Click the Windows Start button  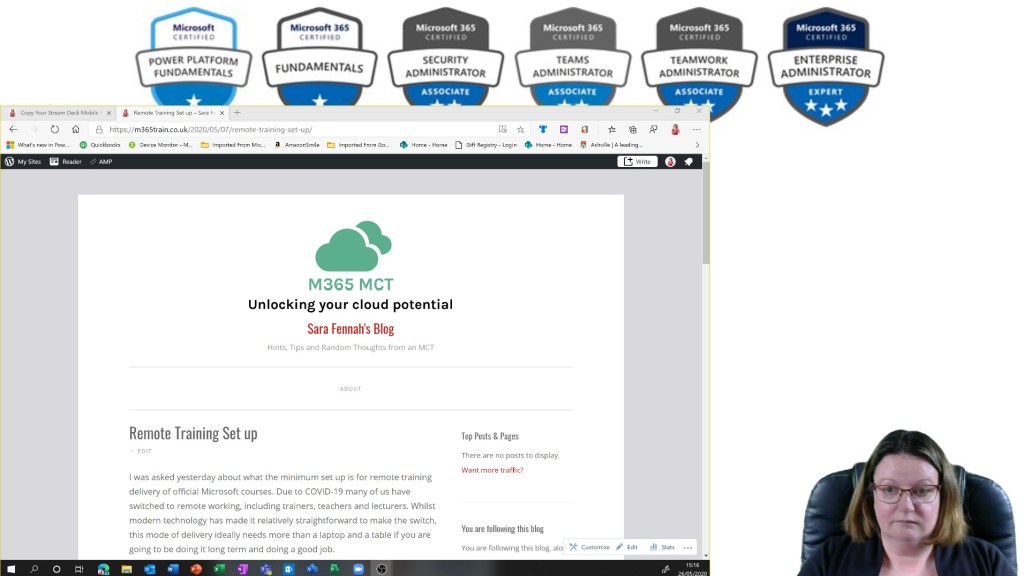[11, 569]
